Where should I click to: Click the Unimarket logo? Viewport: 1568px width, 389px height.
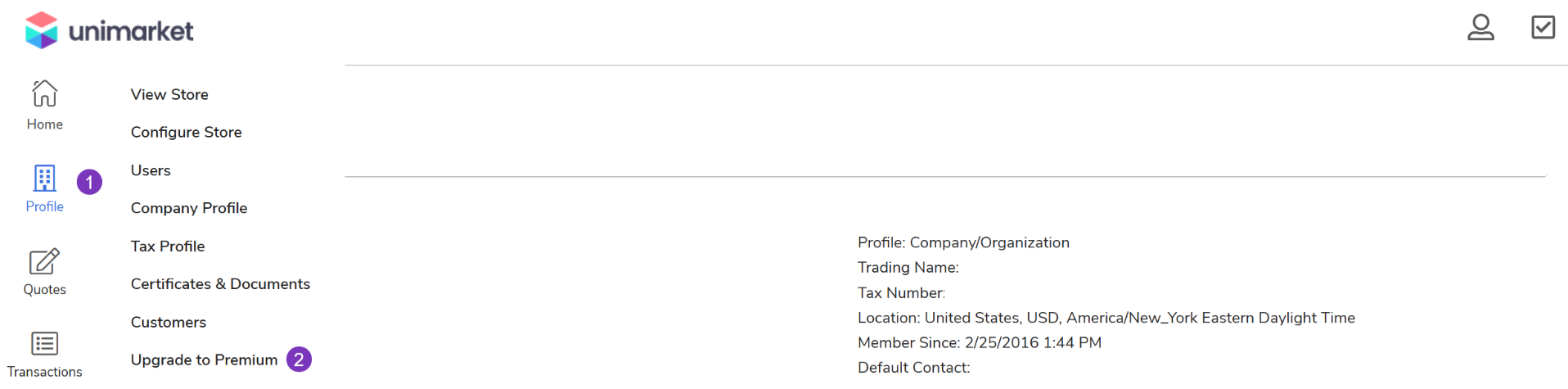tap(109, 31)
